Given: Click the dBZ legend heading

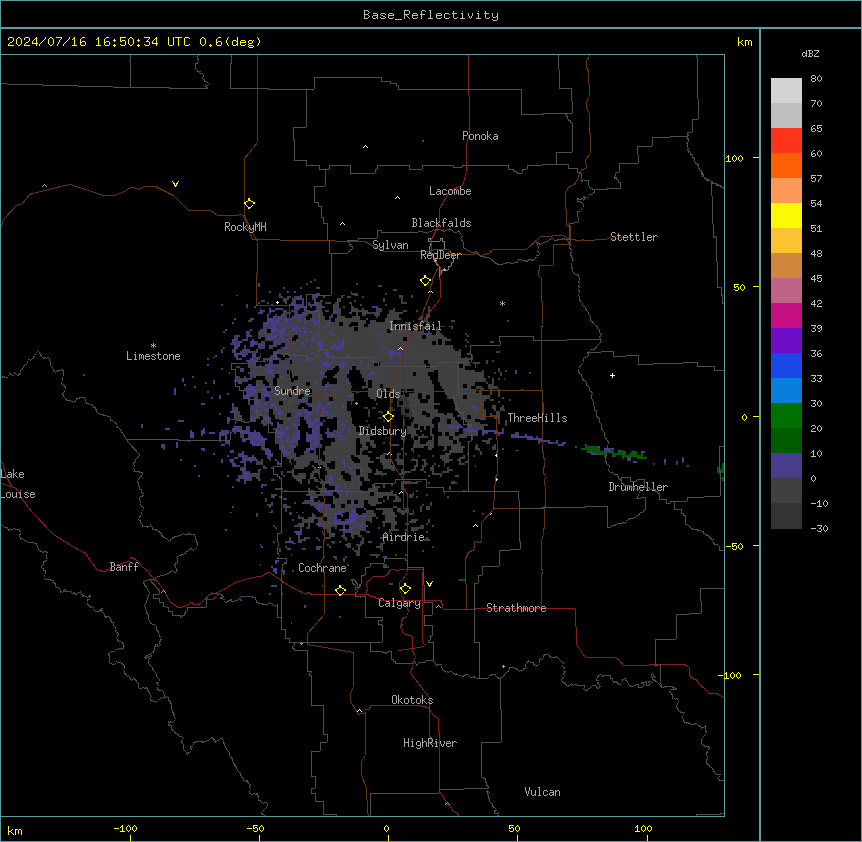Looking at the screenshot, I should pos(810,54).
